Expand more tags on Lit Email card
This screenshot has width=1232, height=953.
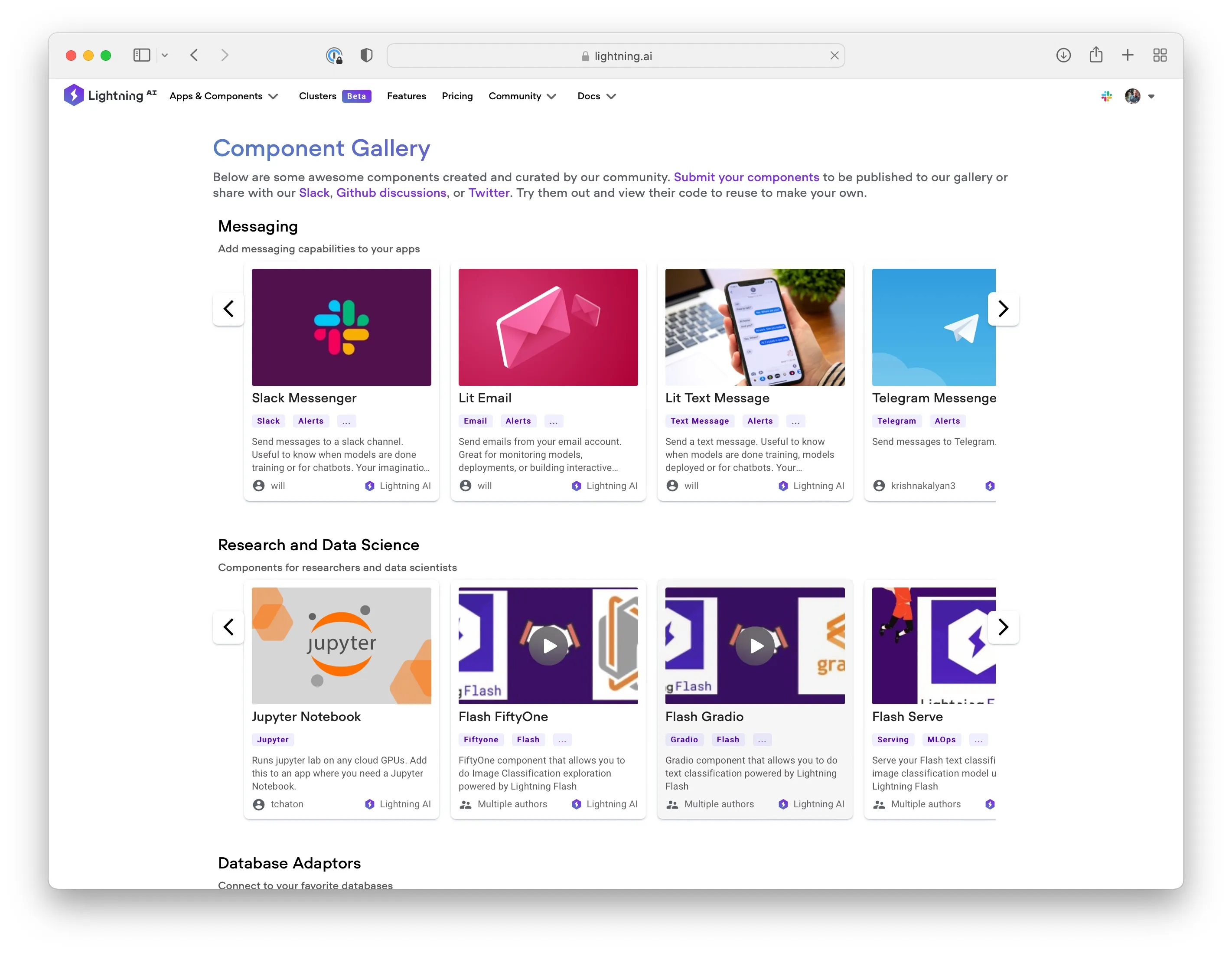554,421
